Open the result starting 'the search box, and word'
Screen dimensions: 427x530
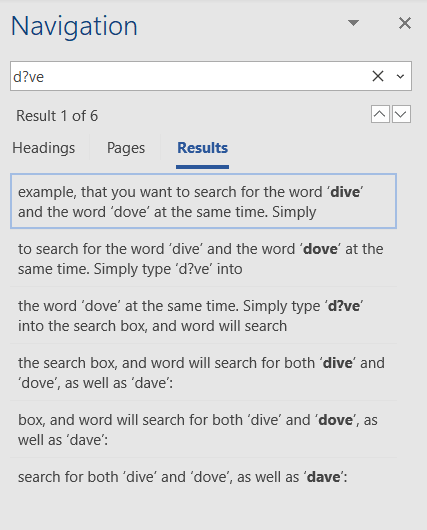click(x=203, y=373)
